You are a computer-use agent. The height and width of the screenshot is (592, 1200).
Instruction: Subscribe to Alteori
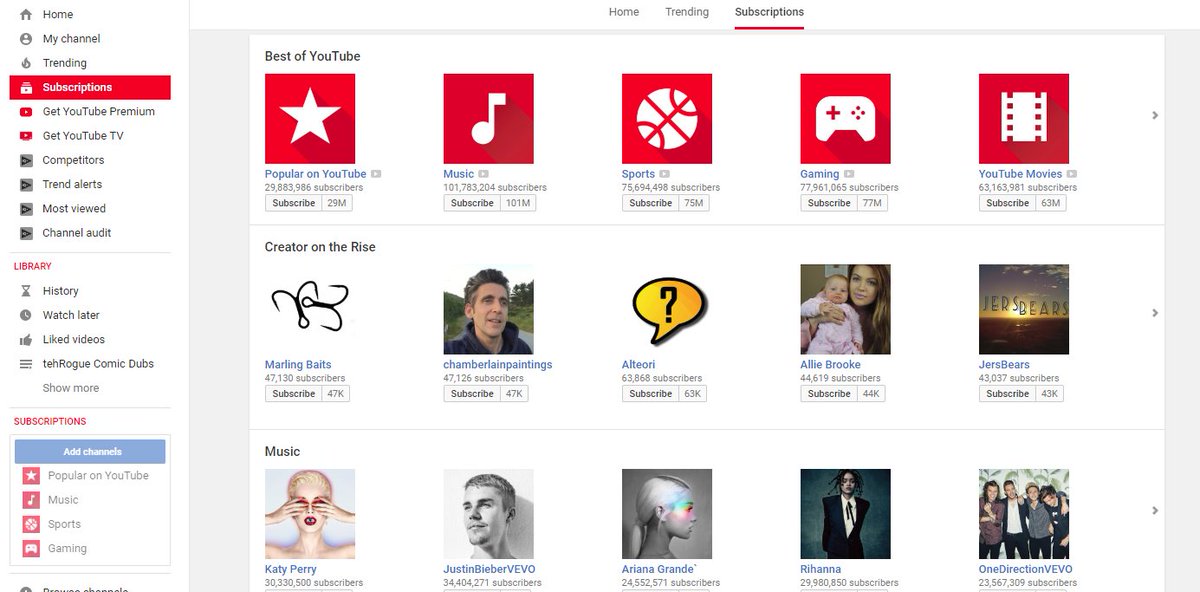(651, 394)
